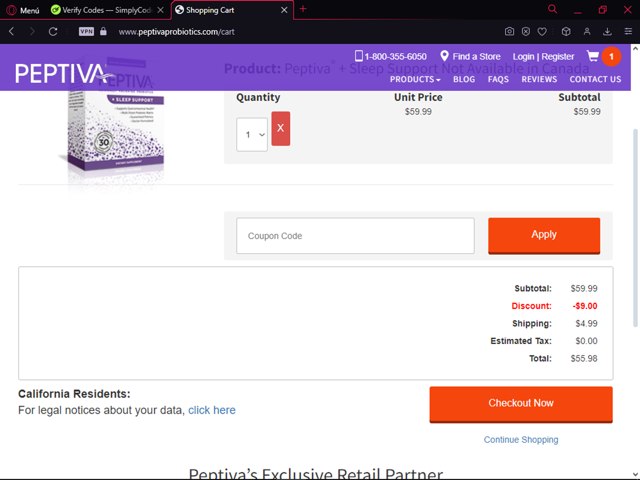Select the Total $55.98 value

click(584, 358)
